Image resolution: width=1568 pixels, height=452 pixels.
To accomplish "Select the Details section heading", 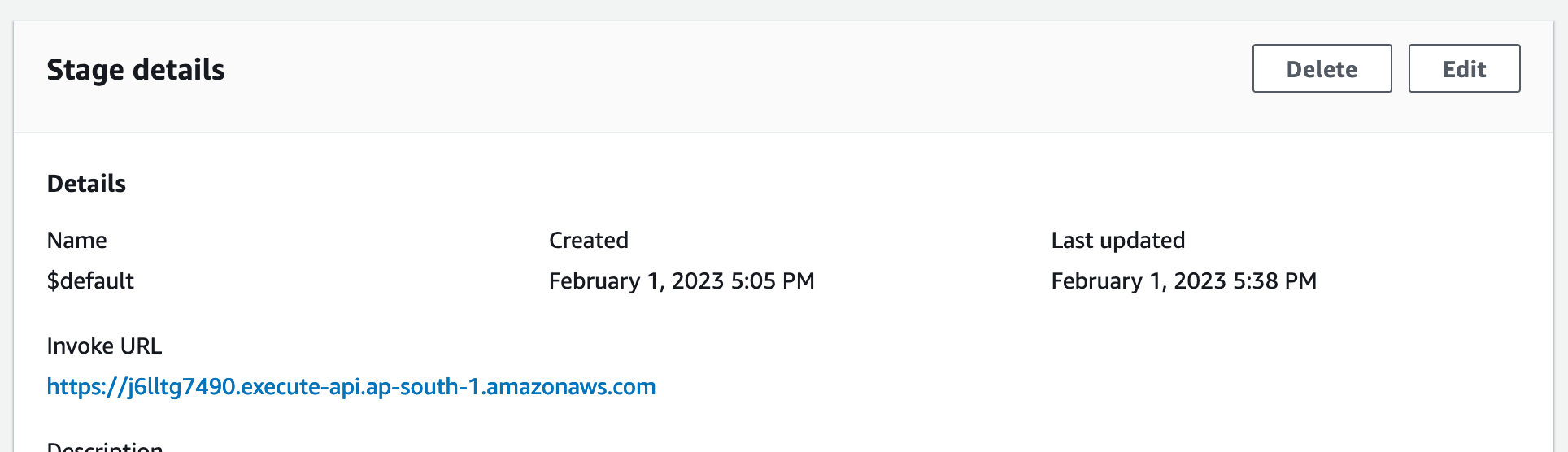I will (x=86, y=184).
